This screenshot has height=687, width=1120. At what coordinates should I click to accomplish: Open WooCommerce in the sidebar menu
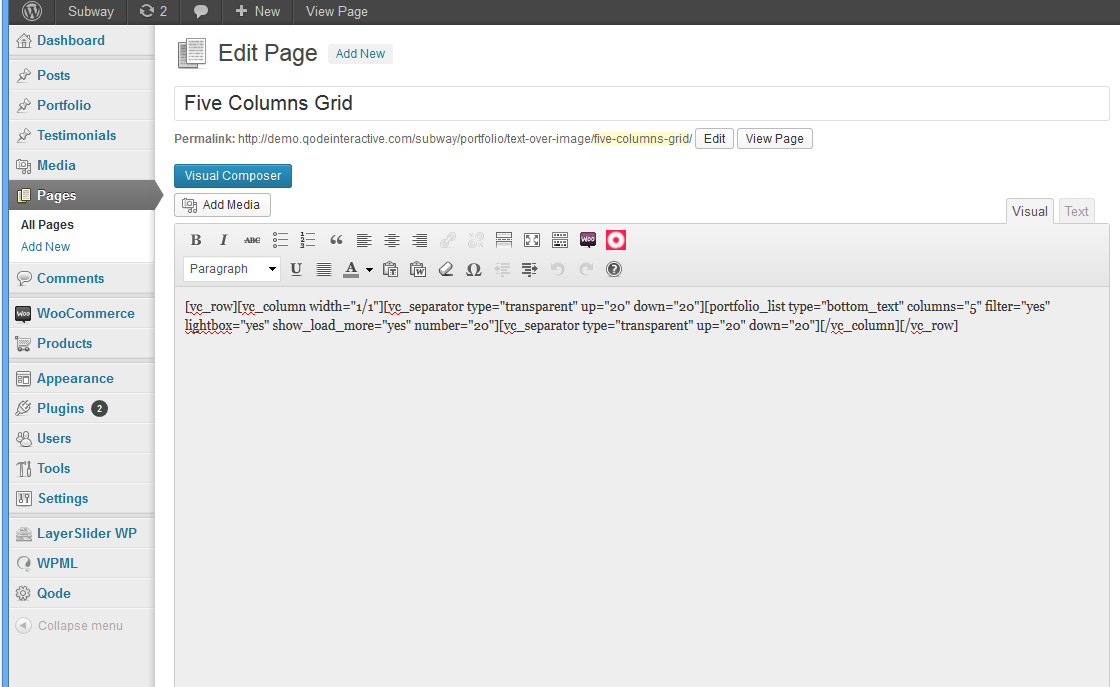coord(85,313)
